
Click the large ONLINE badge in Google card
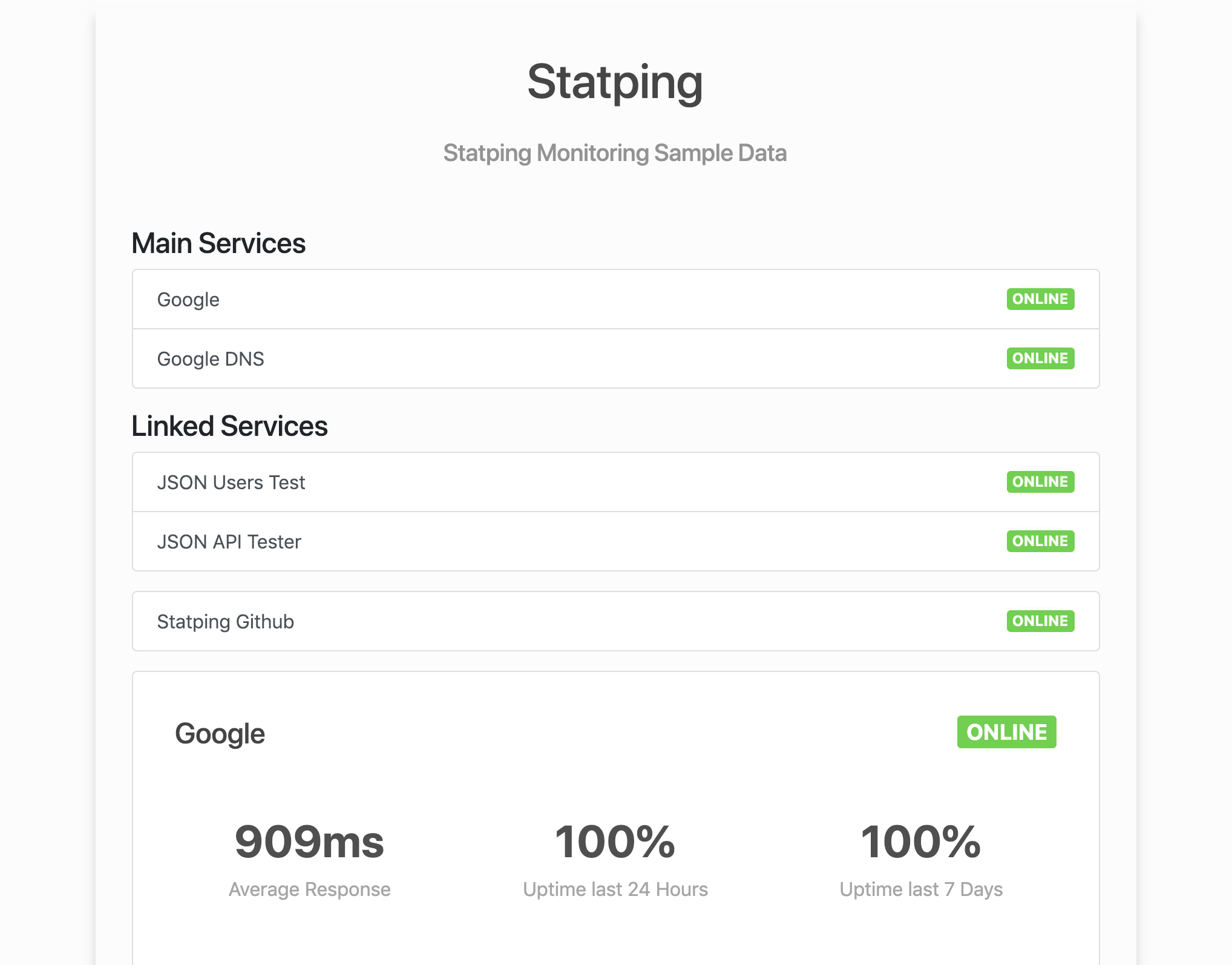pyautogui.click(x=1006, y=733)
